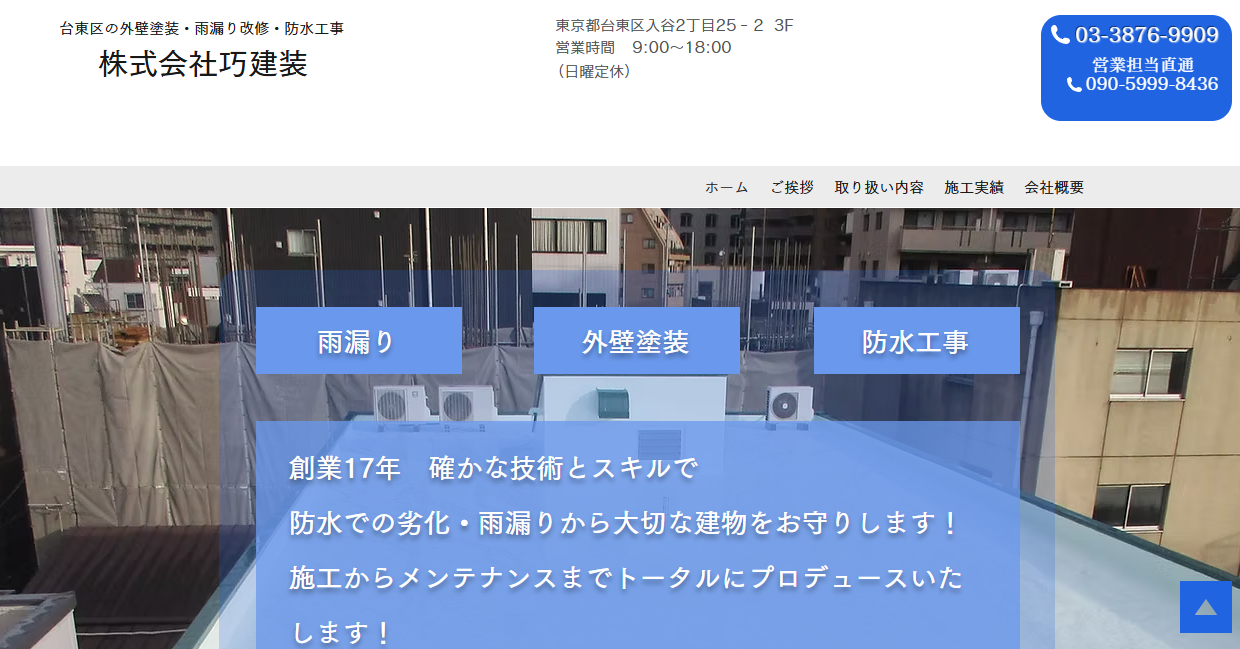The image size is (1240, 649).
Task: Click address text 東京都台東区入谷2丁目25－2 3F
Action: (675, 25)
